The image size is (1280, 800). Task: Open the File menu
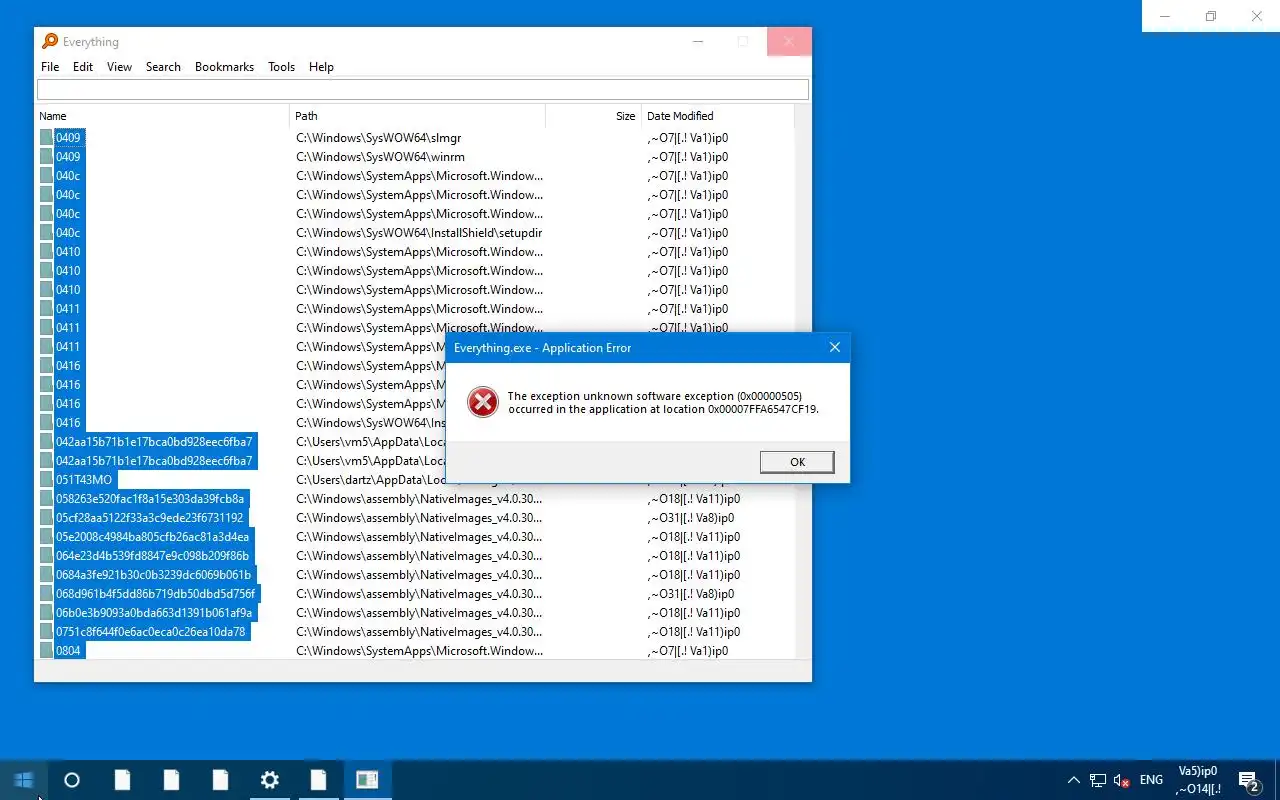point(50,67)
